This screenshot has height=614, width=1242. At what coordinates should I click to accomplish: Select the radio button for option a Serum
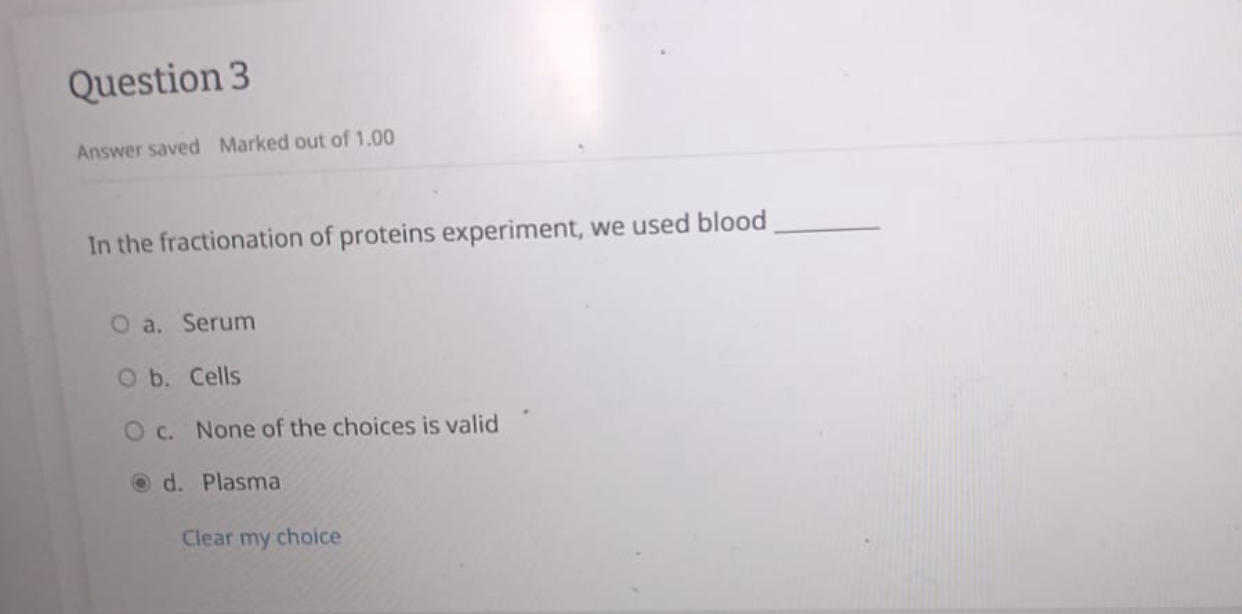[x=120, y=321]
